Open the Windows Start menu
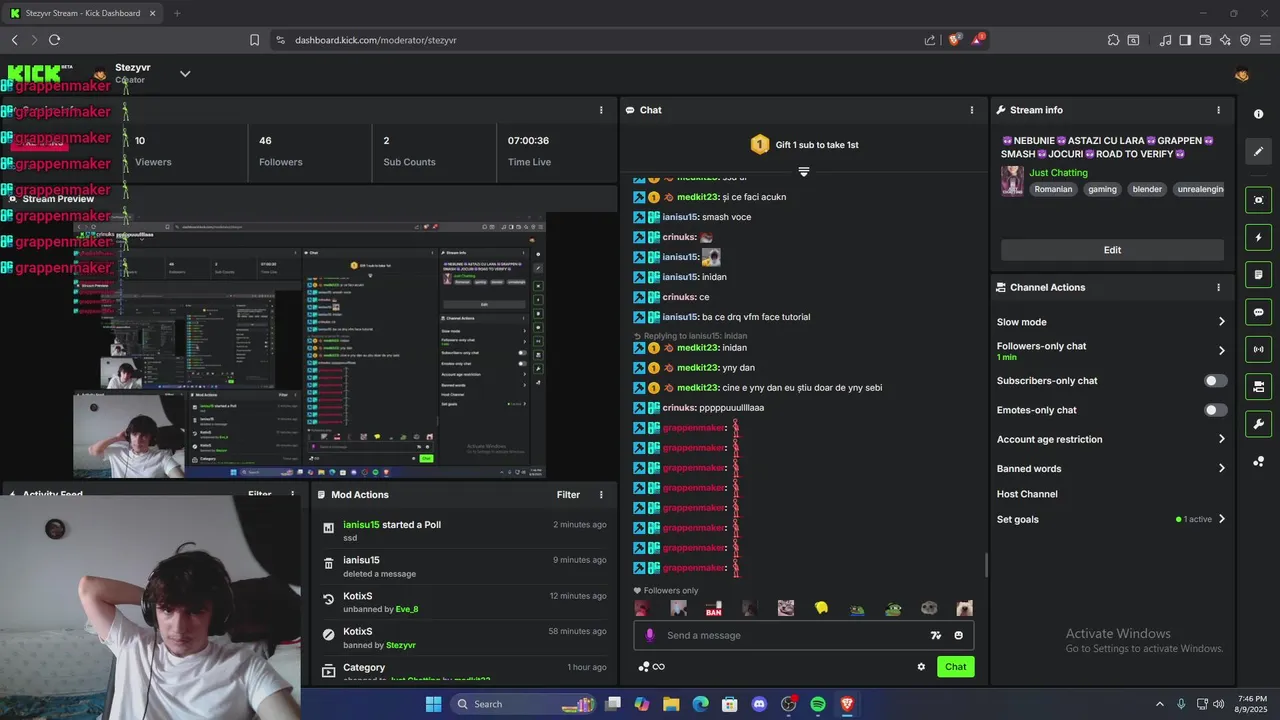Image resolution: width=1280 pixels, height=720 pixels. (x=433, y=704)
